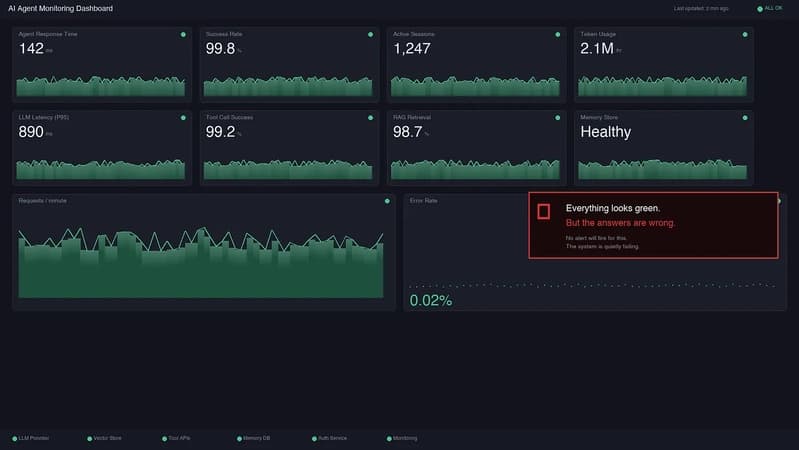The height and width of the screenshot is (450, 799).
Task: Select the Monitoring footer label
Action: coord(405,438)
